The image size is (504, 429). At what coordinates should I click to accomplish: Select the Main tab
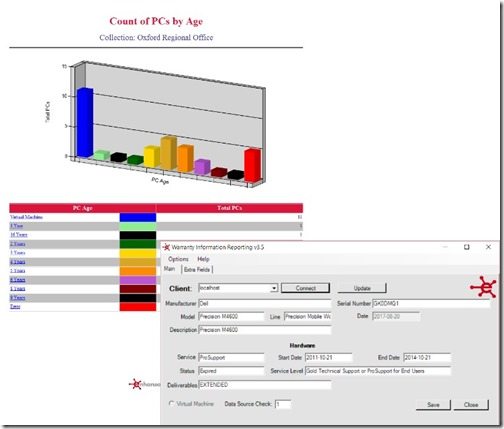pyautogui.click(x=169, y=269)
